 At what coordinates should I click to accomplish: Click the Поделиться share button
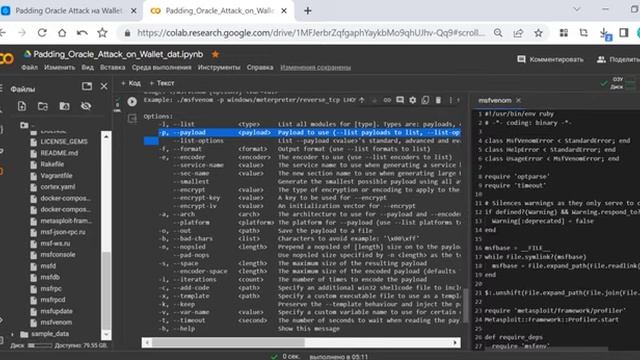click(618, 60)
